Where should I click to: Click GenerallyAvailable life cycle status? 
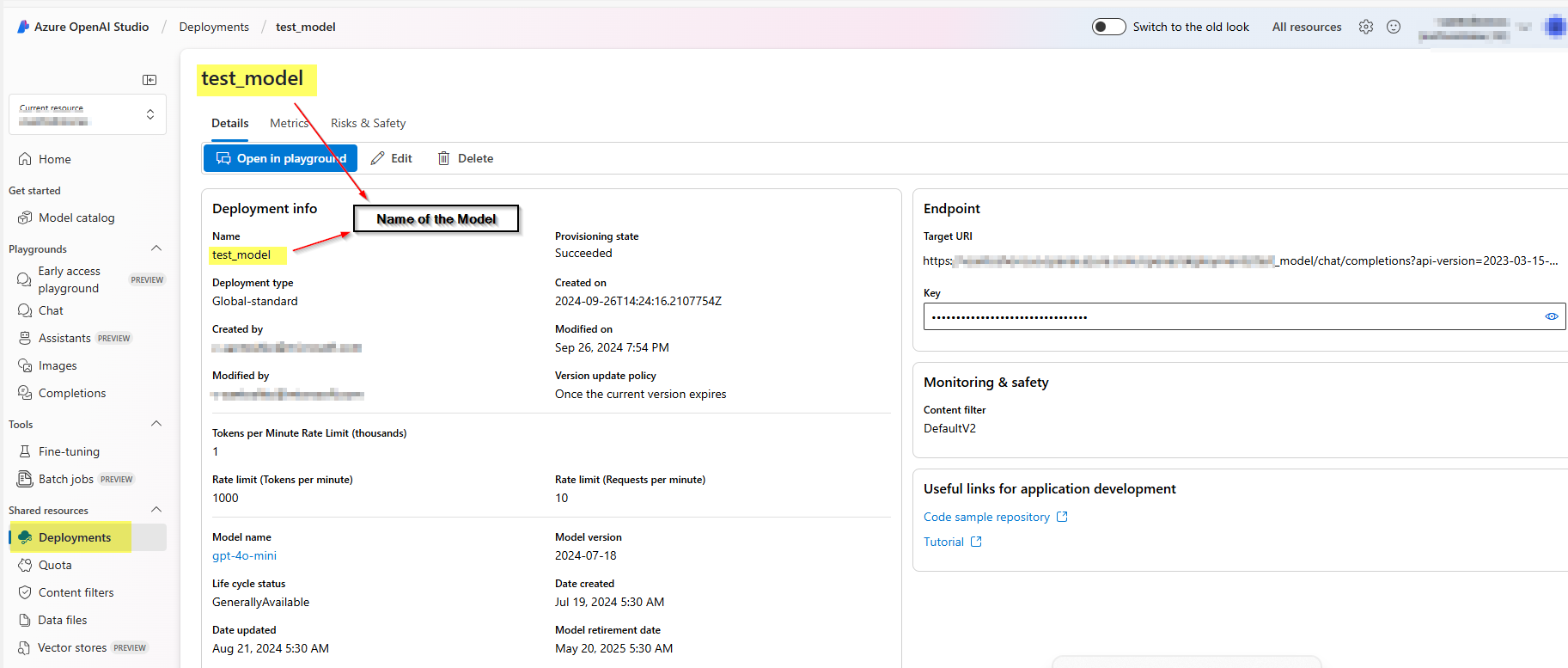coord(261,603)
